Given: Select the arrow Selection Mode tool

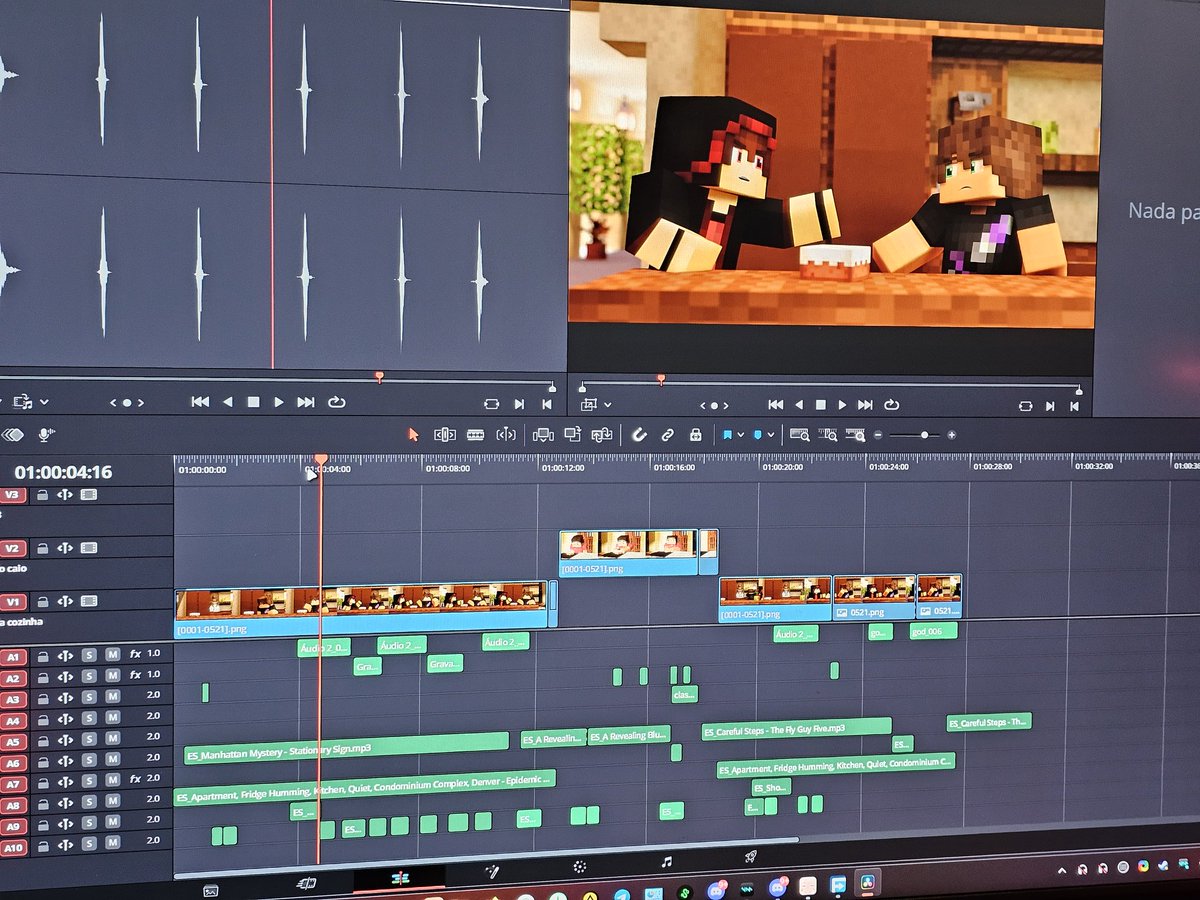Looking at the screenshot, I should coord(413,435).
